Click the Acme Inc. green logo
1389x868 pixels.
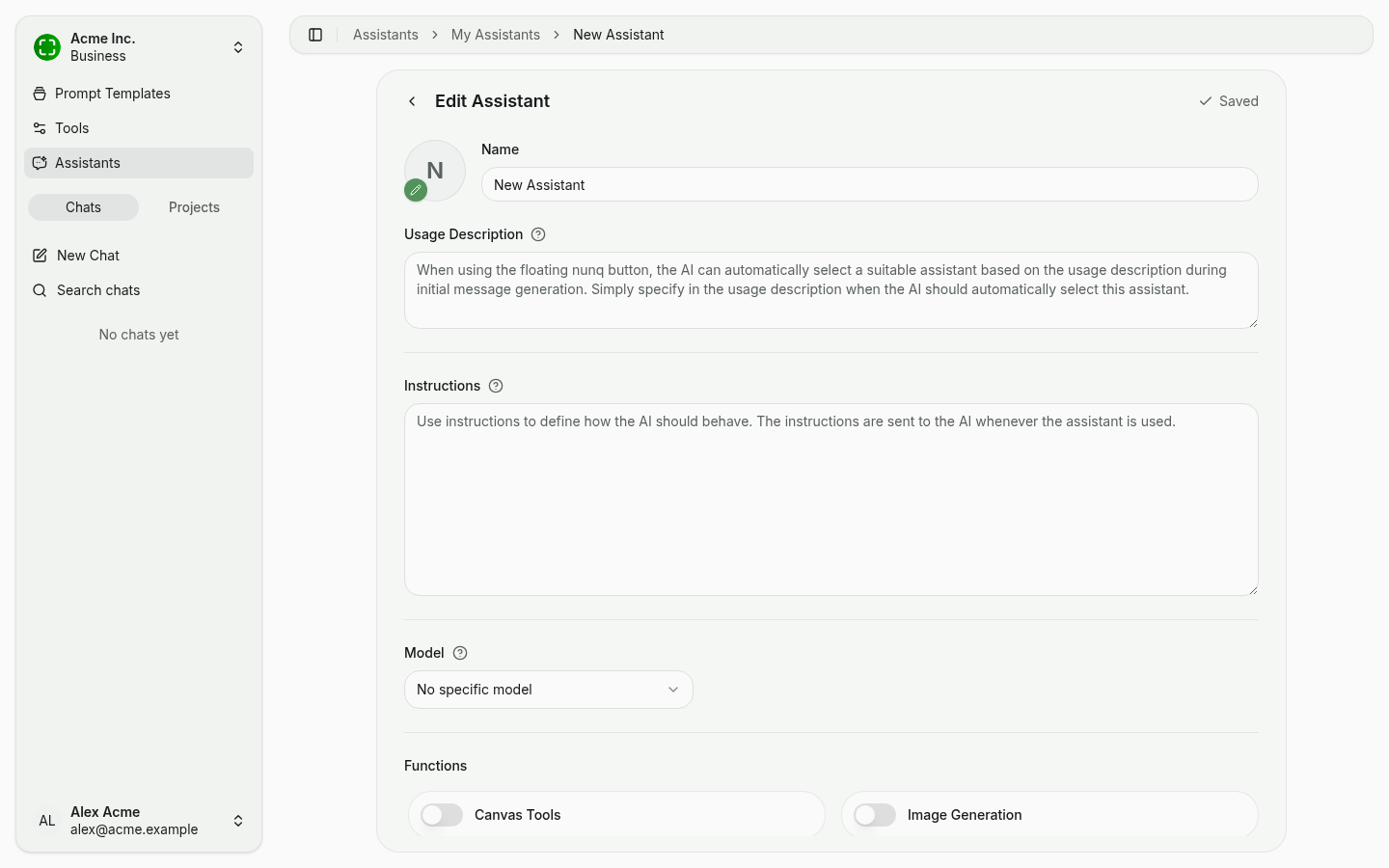[x=47, y=47]
